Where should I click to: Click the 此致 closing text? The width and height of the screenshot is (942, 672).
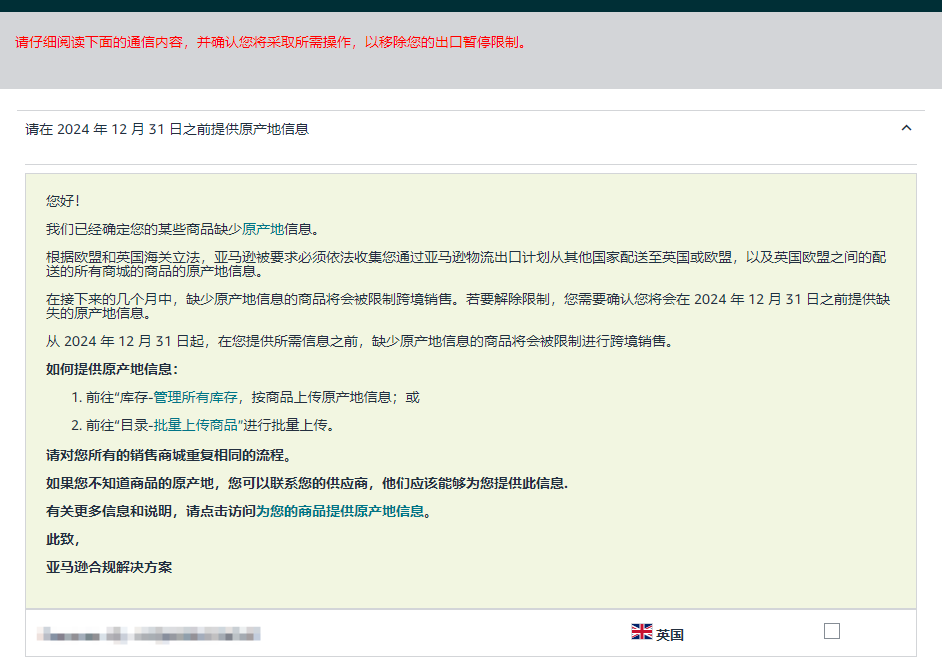tap(62, 540)
